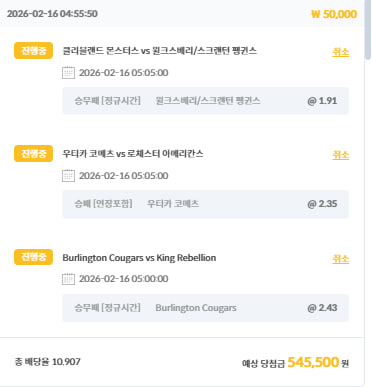Cancel the 클리블랜드 몬스터스 bet via 취소
This screenshot has height=387, width=372.
[x=340, y=52]
